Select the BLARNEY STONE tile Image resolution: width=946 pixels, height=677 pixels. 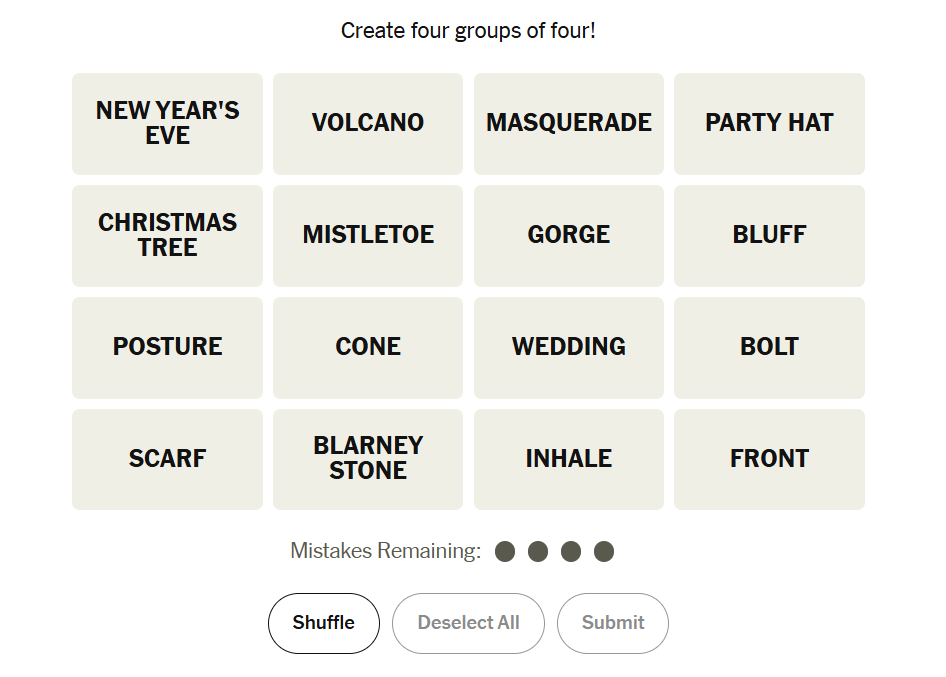pyautogui.click(x=368, y=459)
